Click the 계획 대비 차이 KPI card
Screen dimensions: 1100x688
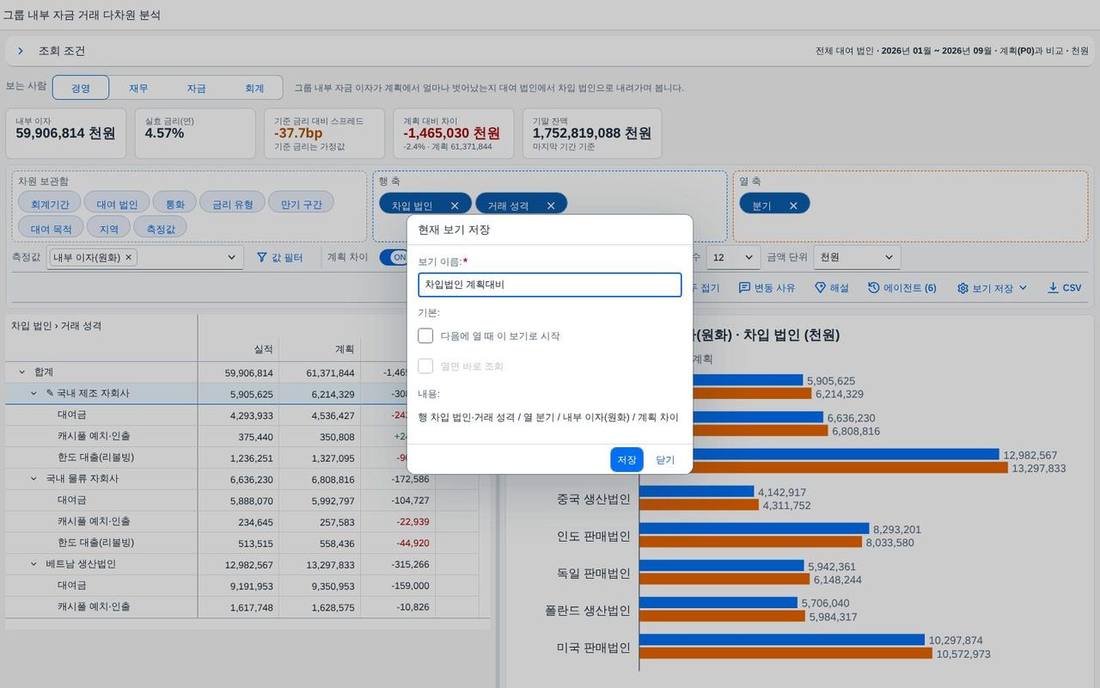(453, 133)
